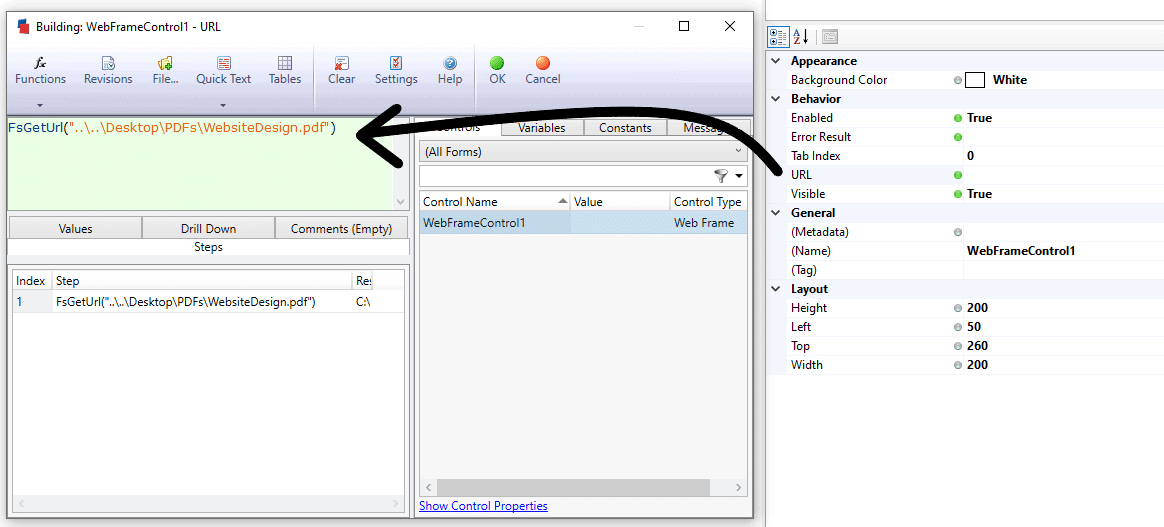
Task: Click the Tab Index value 0
Action: click(x=970, y=156)
